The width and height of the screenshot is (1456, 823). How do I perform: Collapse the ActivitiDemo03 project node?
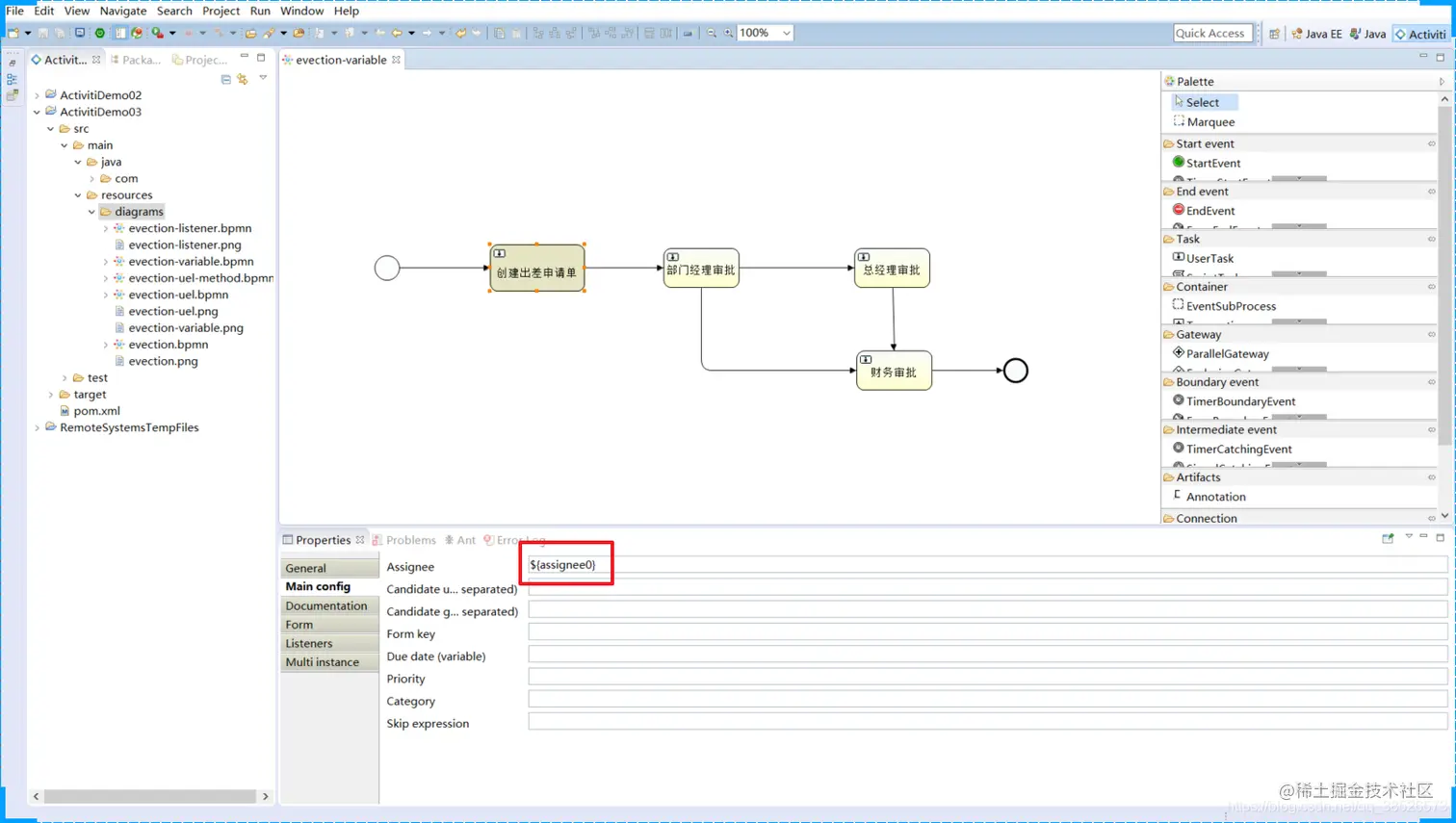(x=38, y=112)
